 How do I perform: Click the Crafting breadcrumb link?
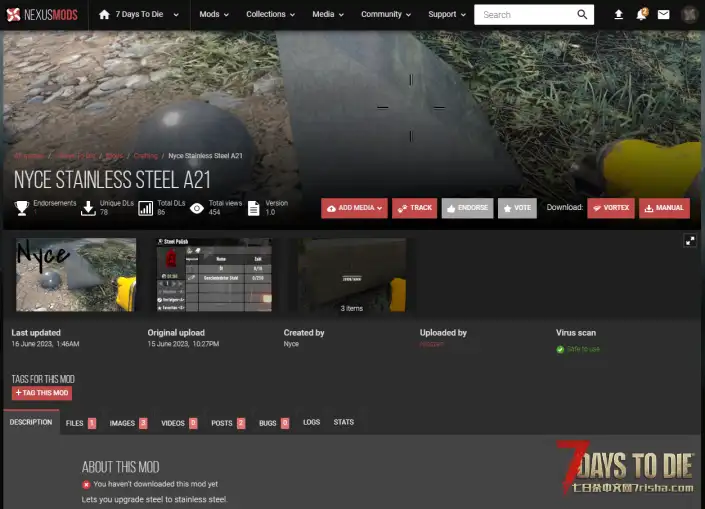click(x=146, y=156)
